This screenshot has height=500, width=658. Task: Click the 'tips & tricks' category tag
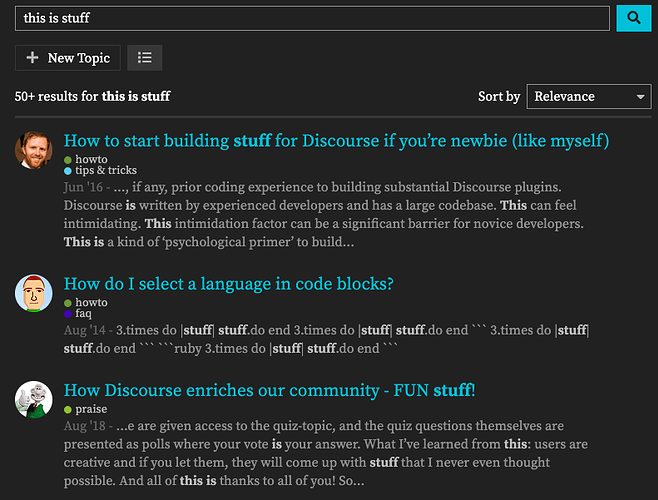tap(100, 170)
